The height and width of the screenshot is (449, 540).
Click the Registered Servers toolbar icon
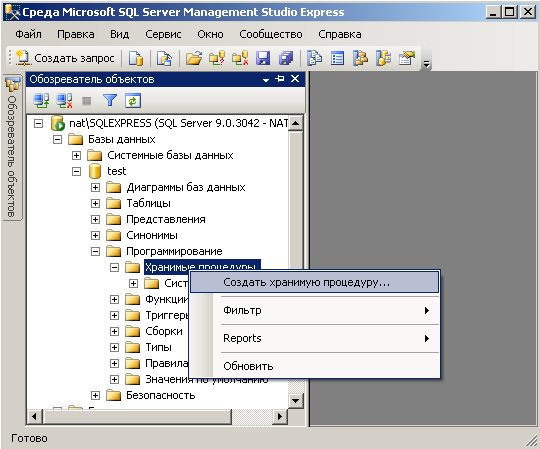click(314, 58)
